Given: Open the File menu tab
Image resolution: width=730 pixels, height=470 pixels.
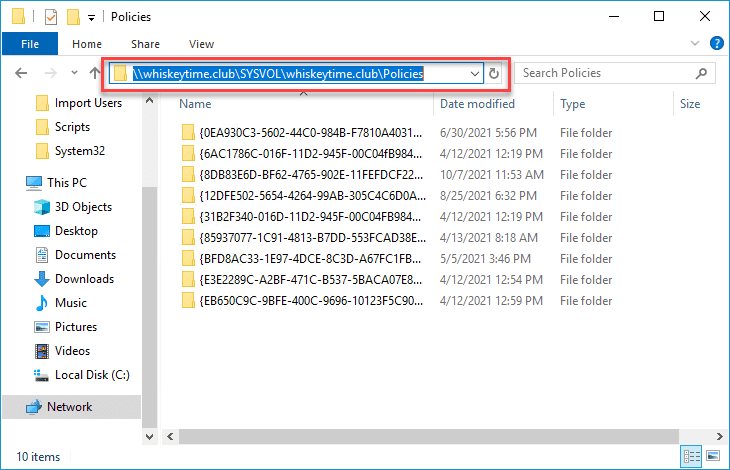Looking at the screenshot, I should tap(30, 44).
